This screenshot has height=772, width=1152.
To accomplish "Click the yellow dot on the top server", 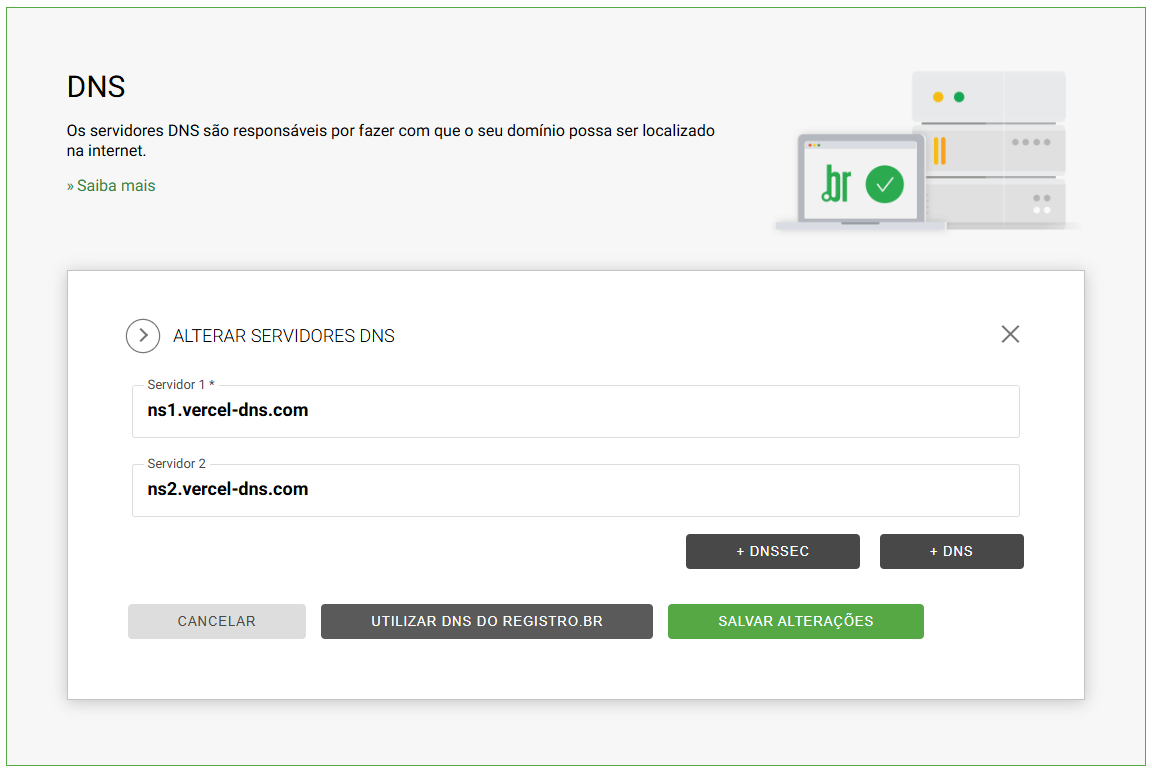I will coord(938,97).
